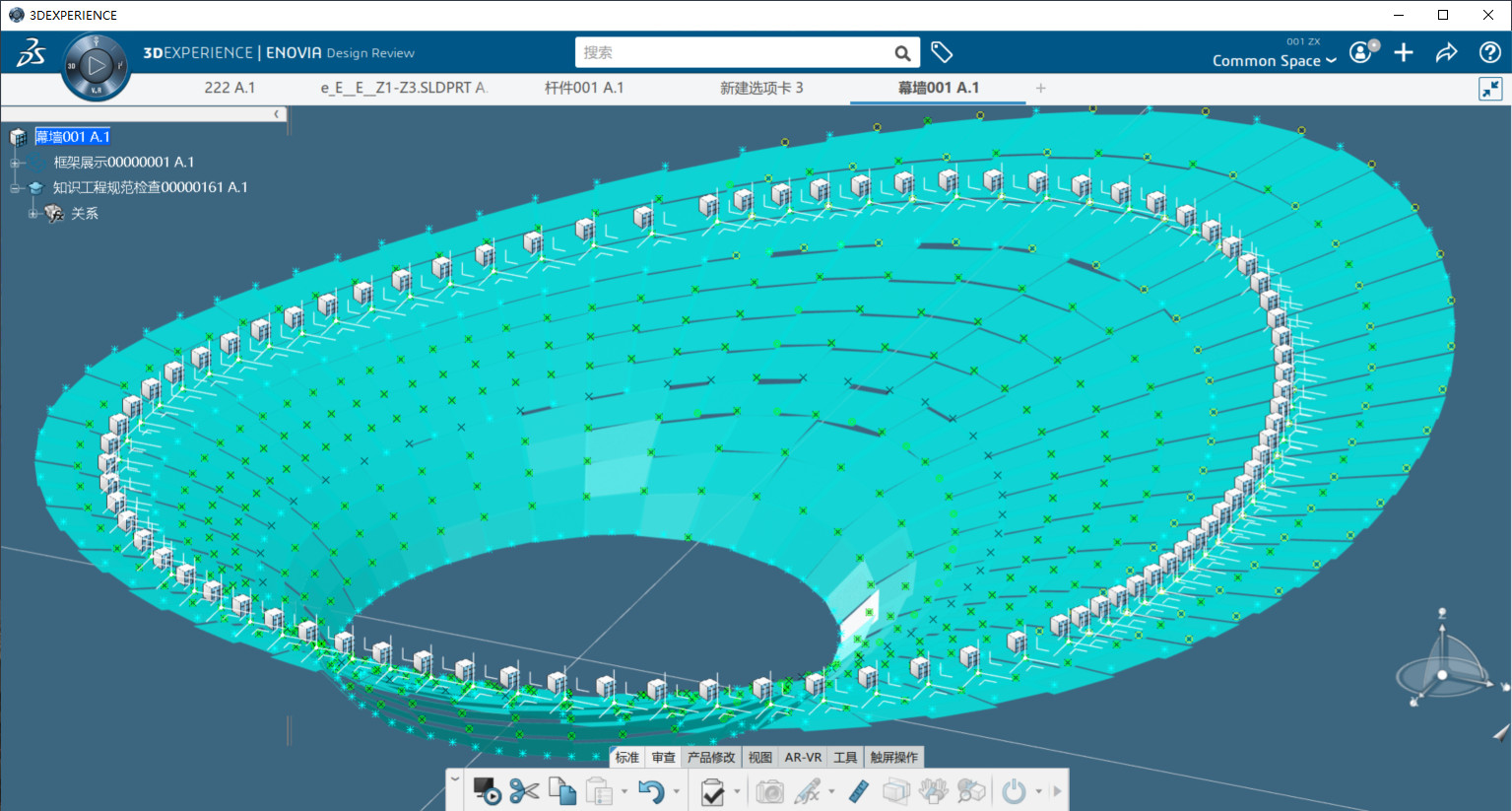Open the Help question mark icon

click(1489, 53)
